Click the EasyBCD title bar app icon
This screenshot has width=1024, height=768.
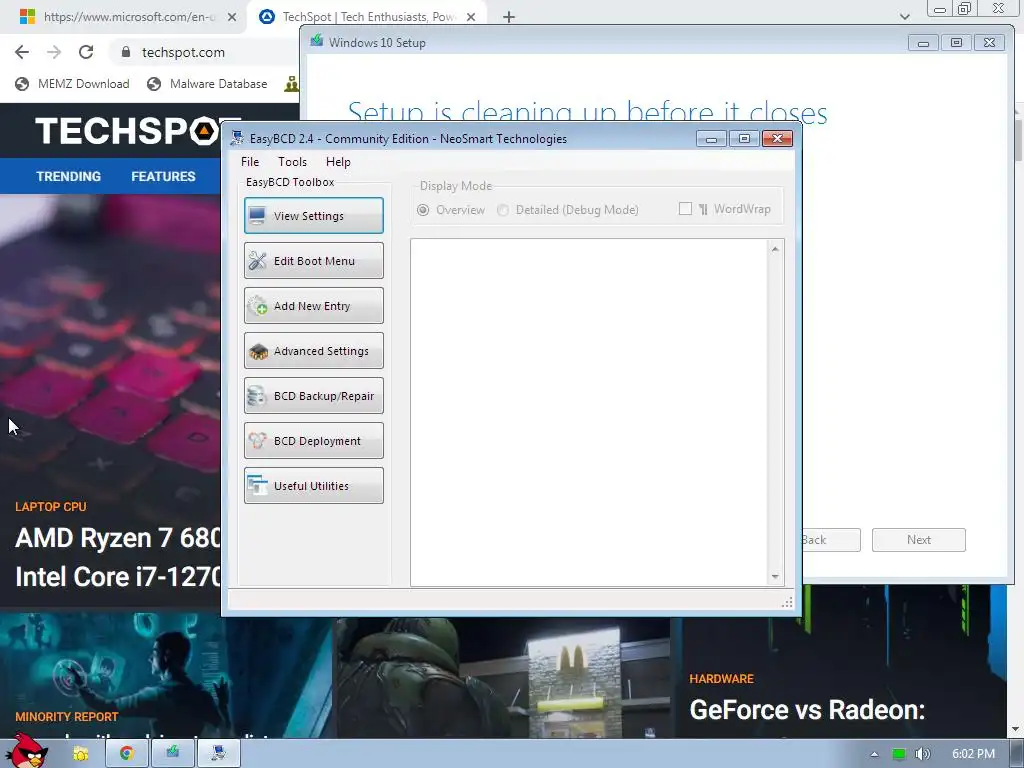(x=237, y=138)
